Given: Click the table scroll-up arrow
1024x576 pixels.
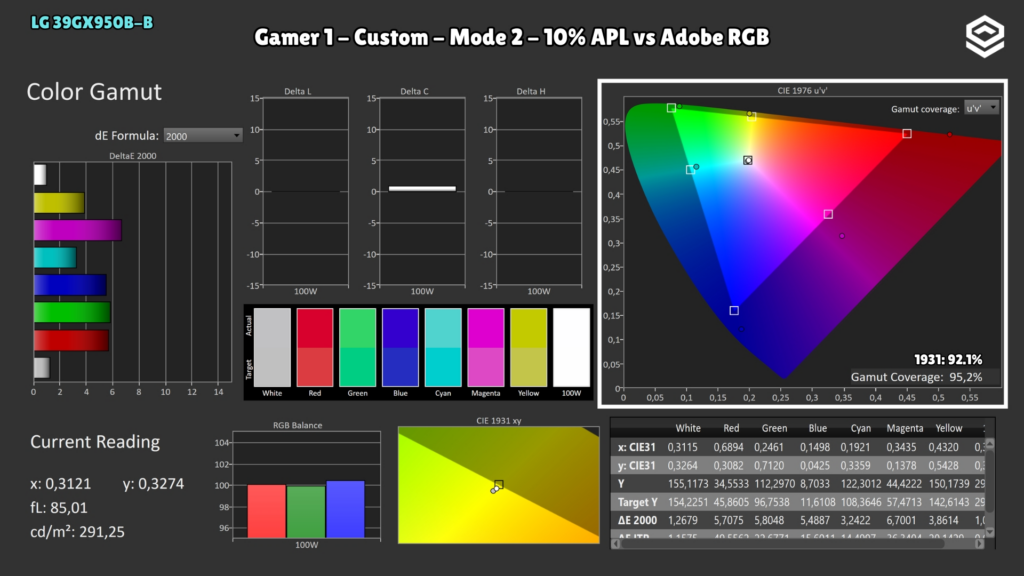Looking at the screenshot, I should [x=990, y=443].
